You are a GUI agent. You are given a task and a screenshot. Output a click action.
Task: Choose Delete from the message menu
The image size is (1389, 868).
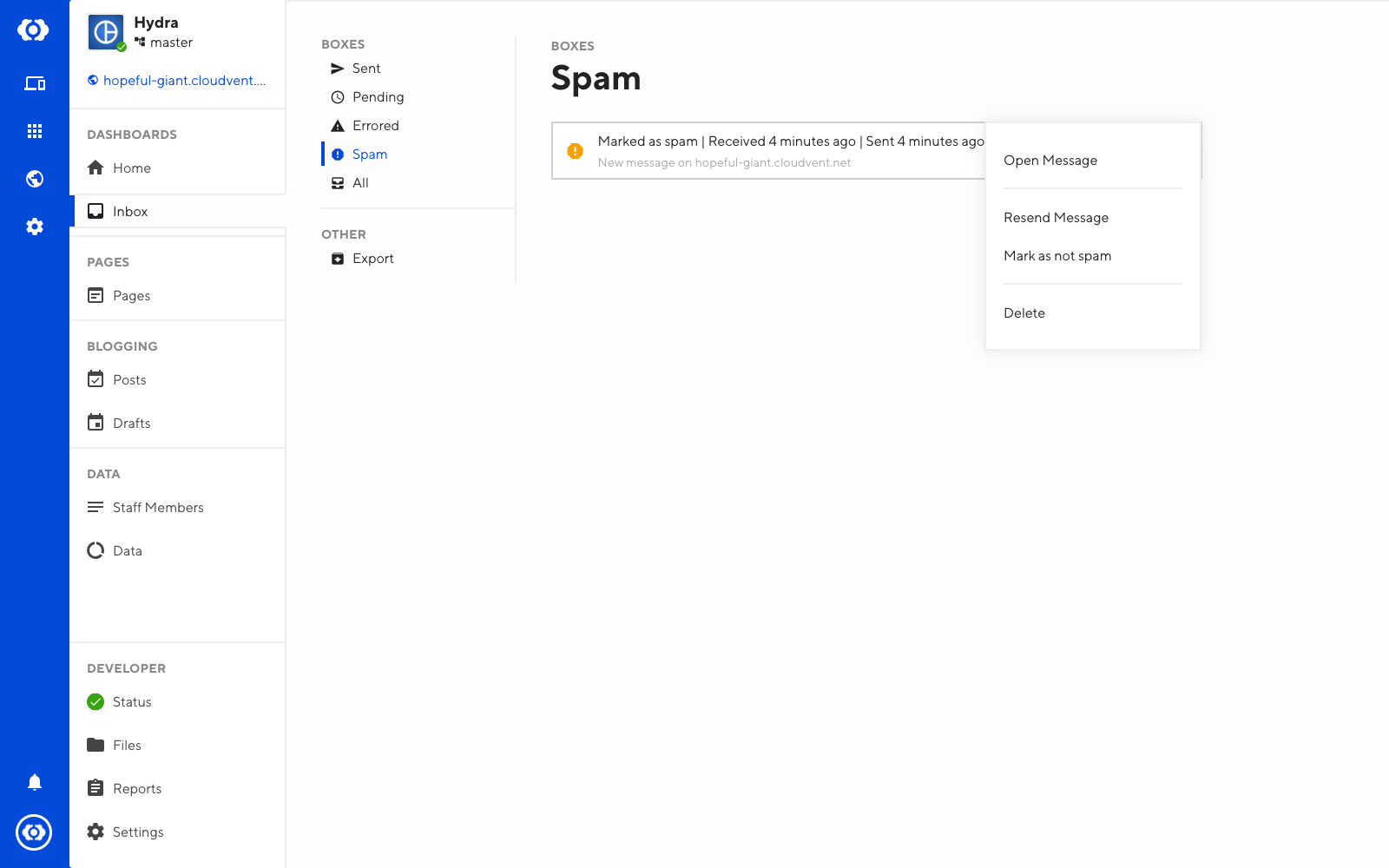point(1024,313)
